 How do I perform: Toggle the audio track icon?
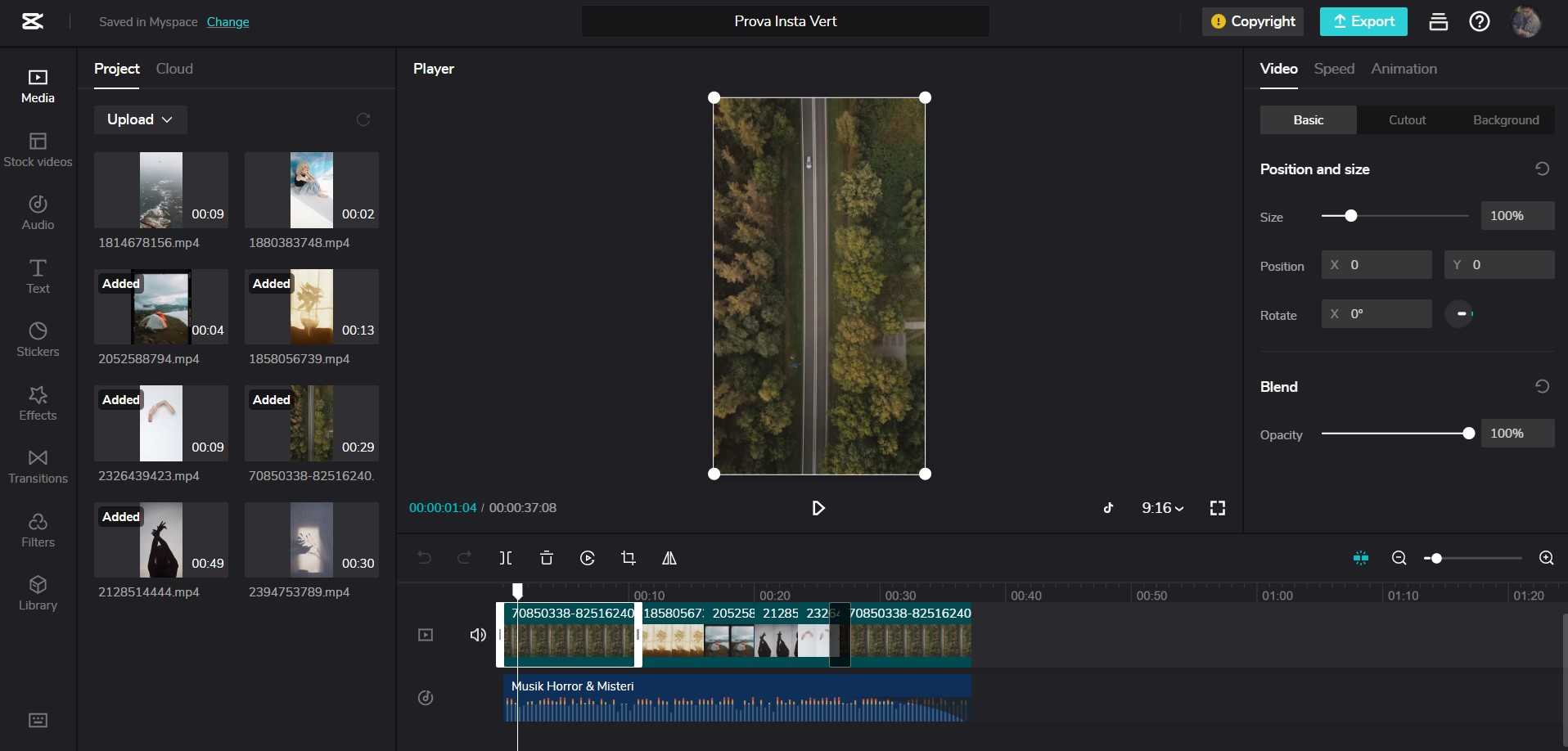point(426,698)
